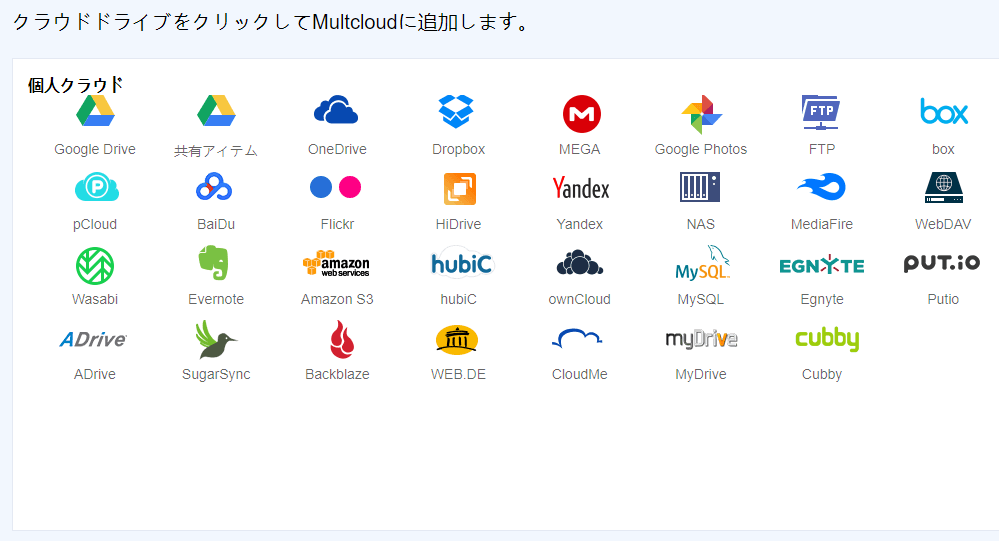Select the red Backblaze flame icon
This screenshot has width=999, height=541.
342,339
